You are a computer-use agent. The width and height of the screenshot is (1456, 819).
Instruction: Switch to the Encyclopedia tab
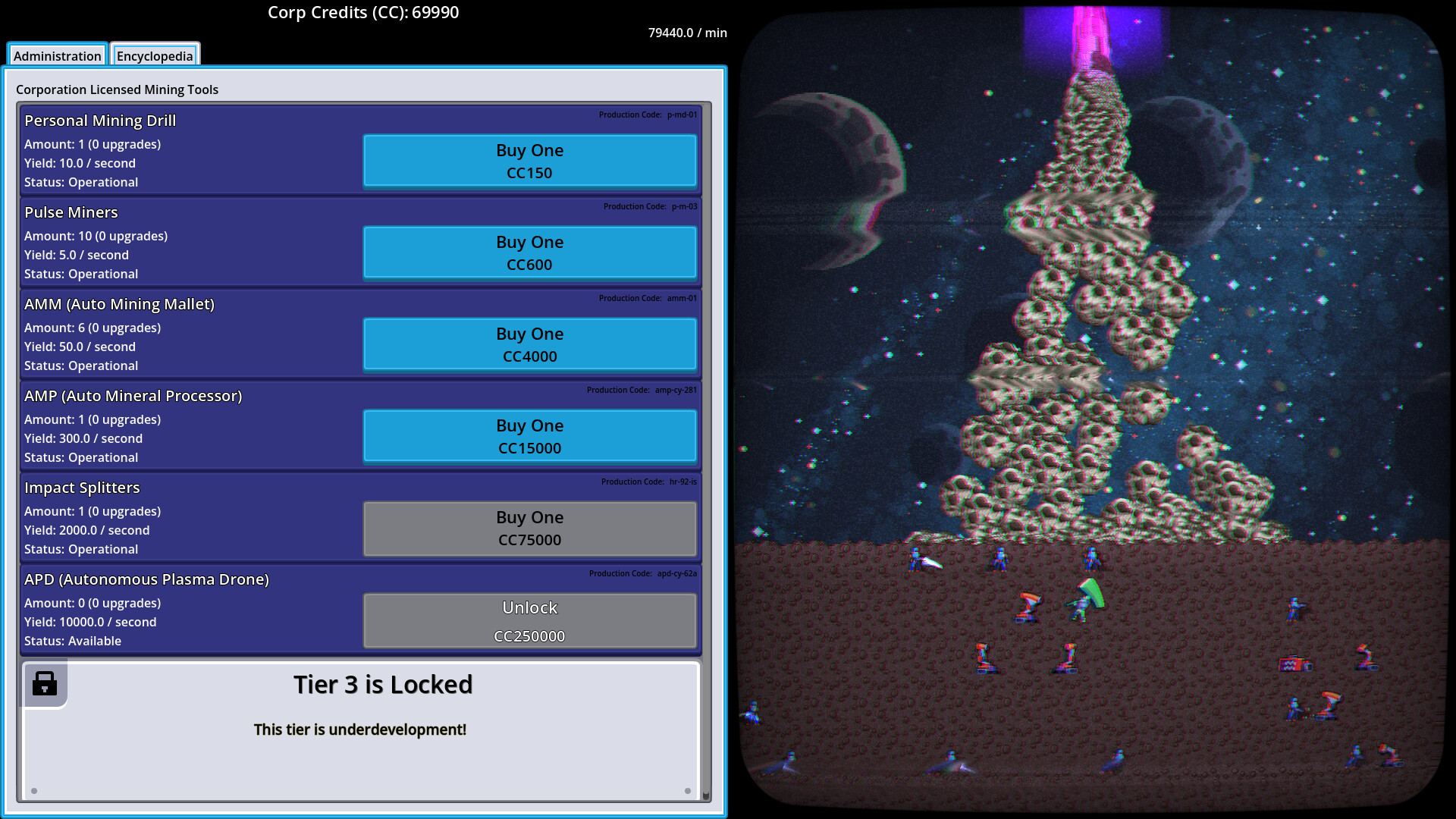(x=155, y=55)
